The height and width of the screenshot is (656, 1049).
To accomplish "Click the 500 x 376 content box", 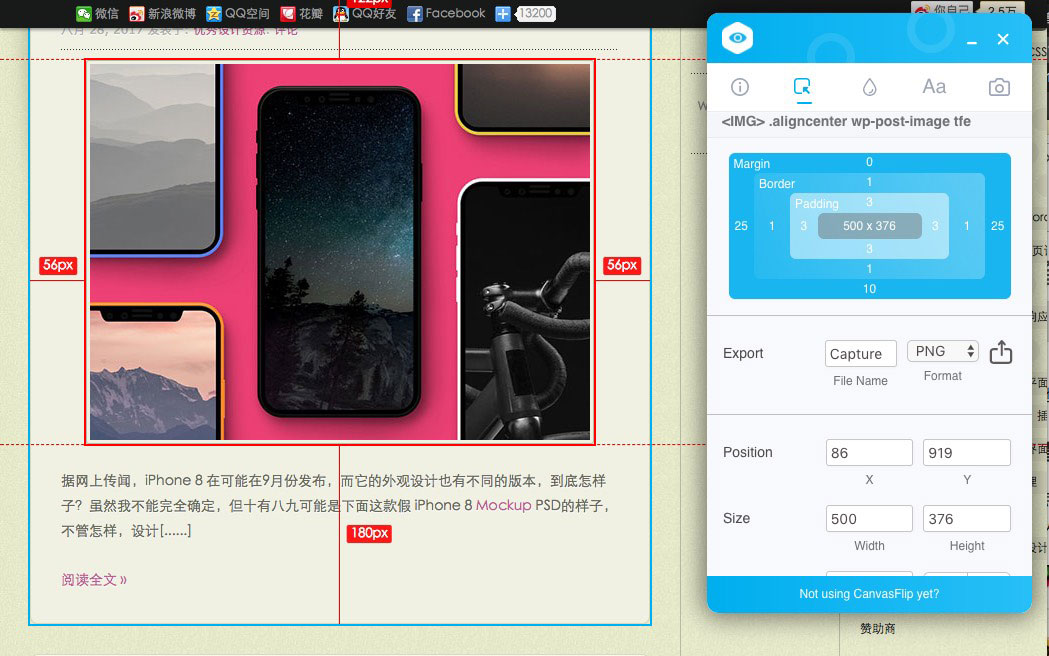I will [869, 226].
